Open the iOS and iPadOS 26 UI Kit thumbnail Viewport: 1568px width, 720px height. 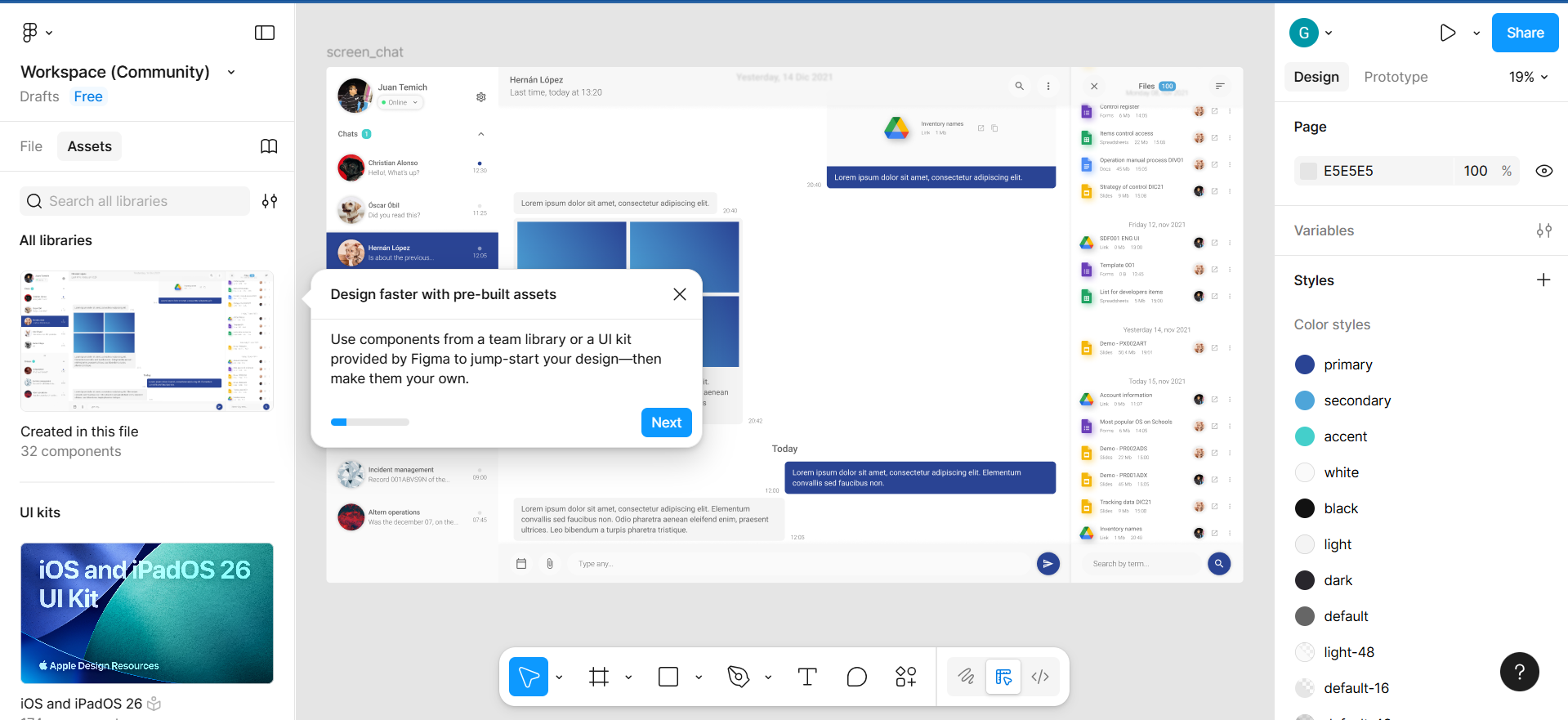point(147,613)
